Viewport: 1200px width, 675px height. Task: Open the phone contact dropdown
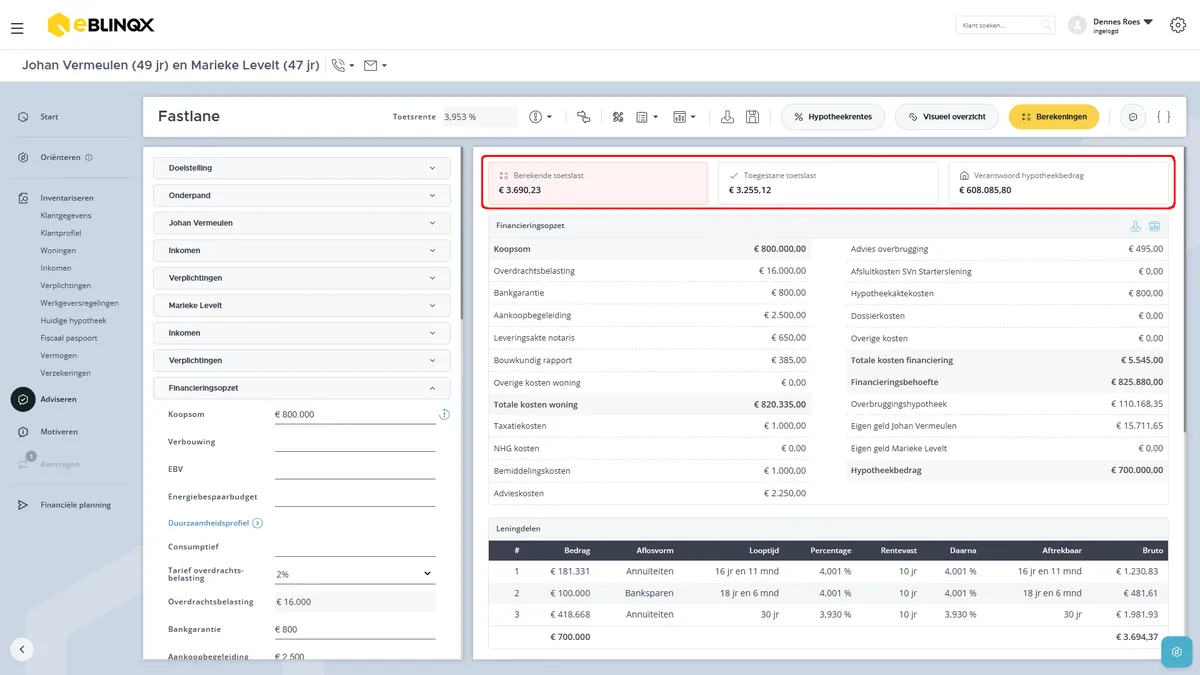click(343, 66)
